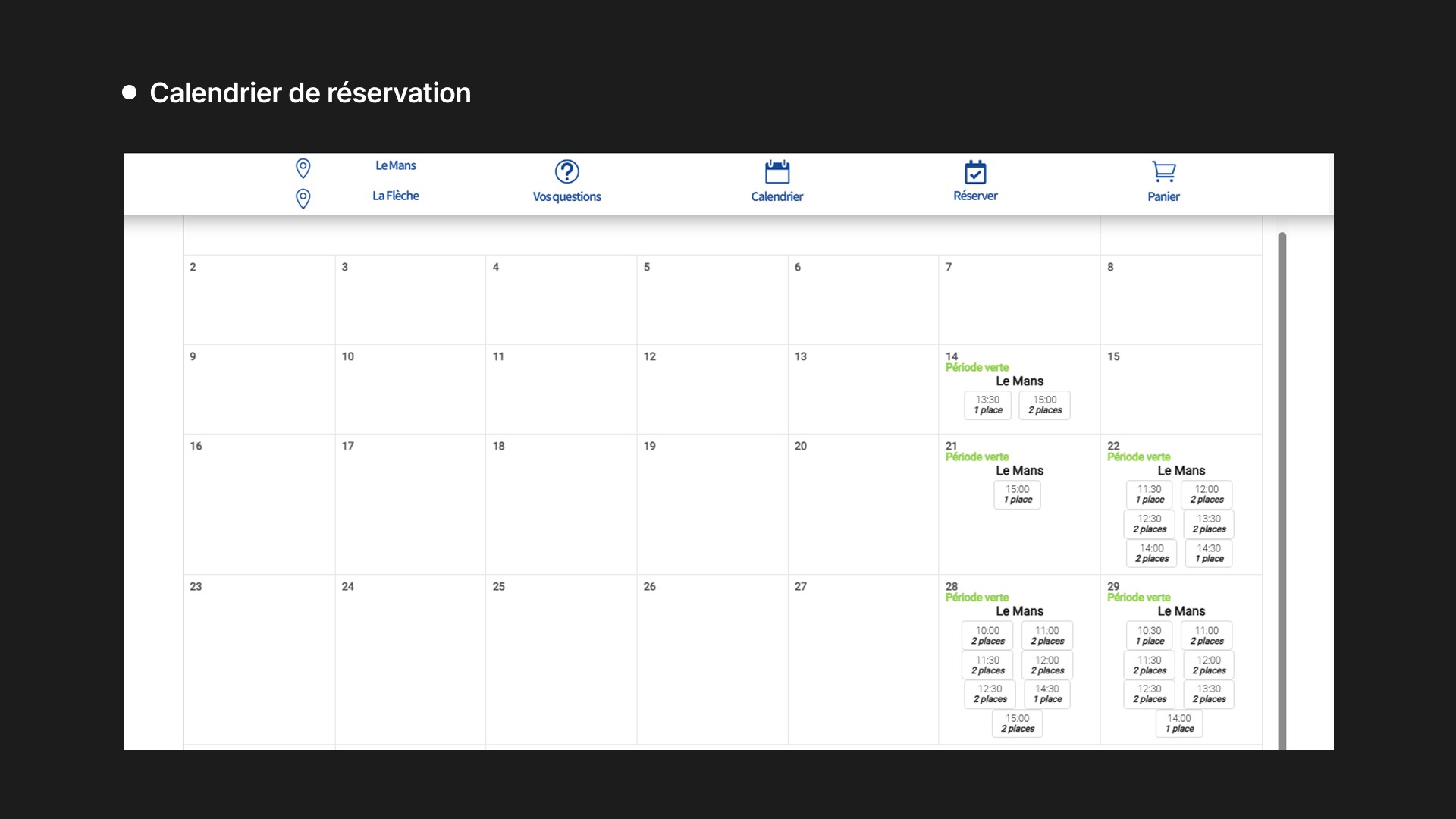Click the Le Mans location pin icon
This screenshot has width=1456, height=819.
[303, 168]
